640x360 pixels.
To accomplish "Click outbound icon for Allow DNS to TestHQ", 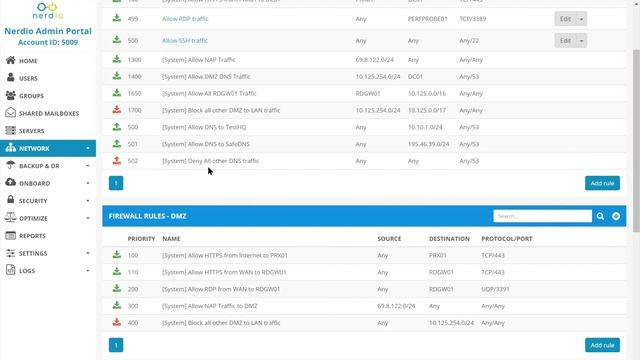I will pyautogui.click(x=117, y=127).
